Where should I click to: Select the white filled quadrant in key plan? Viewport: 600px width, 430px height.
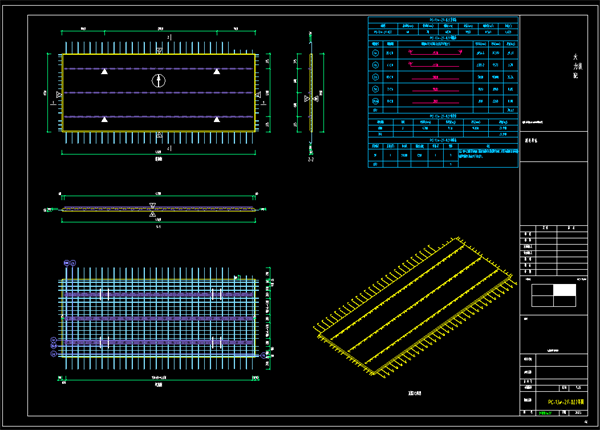(564, 290)
